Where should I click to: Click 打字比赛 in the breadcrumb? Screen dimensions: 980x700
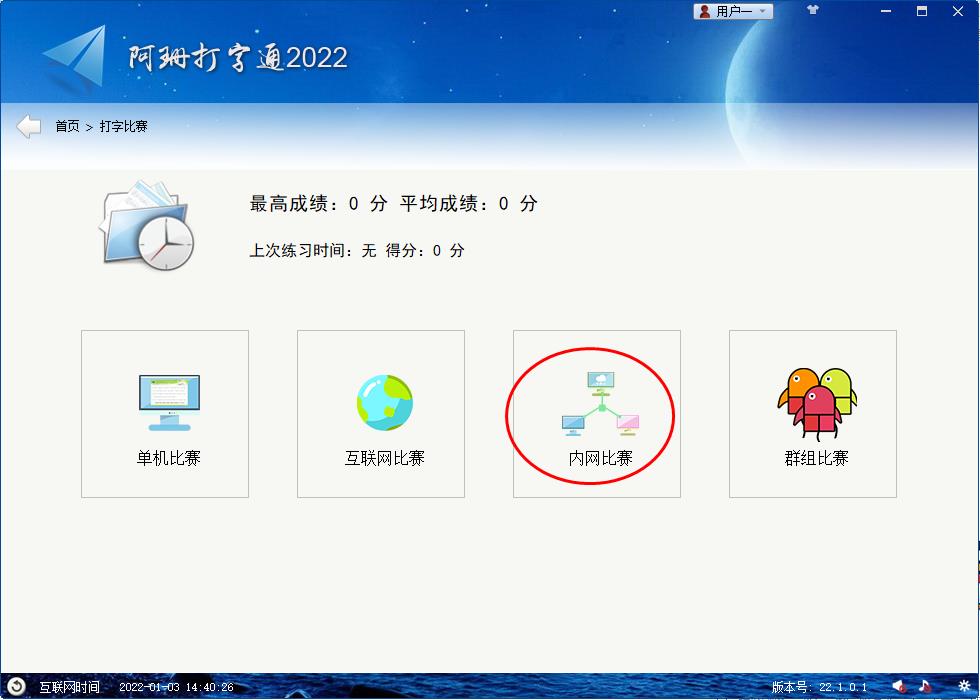click(124, 126)
